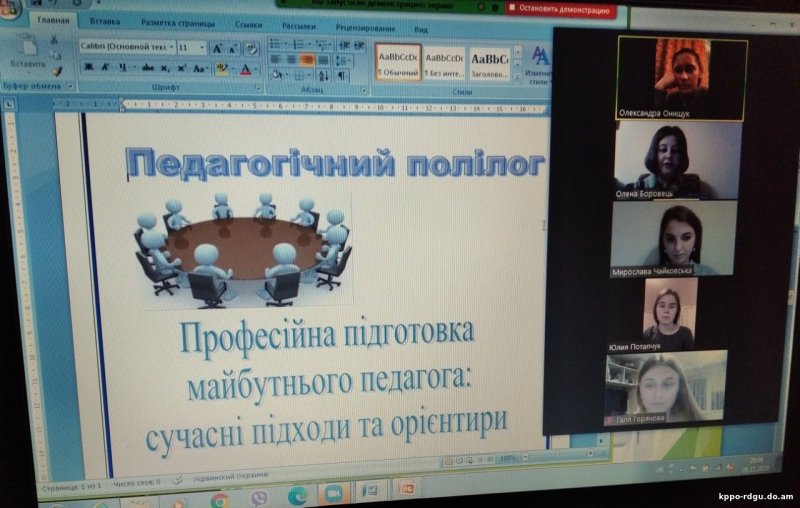The height and width of the screenshot is (508, 800).
Task: Click the Format Painter brush icon
Action: point(57,71)
